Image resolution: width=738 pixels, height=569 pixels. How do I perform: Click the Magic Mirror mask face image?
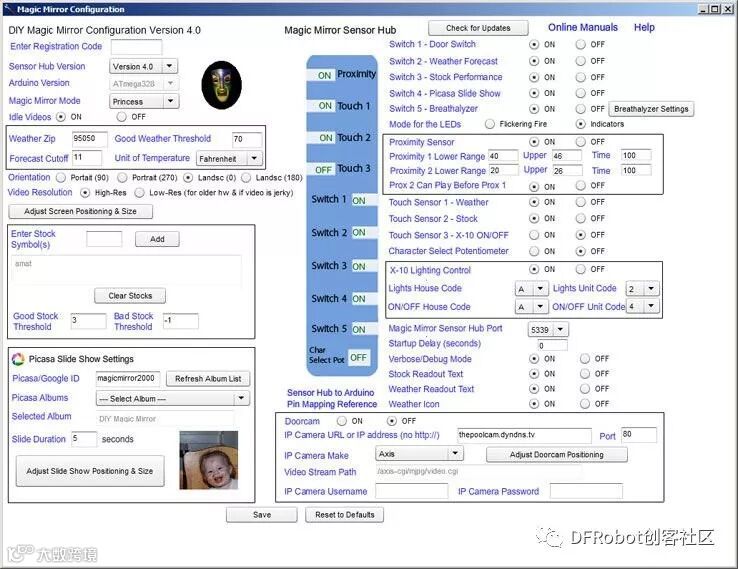[222, 85]
